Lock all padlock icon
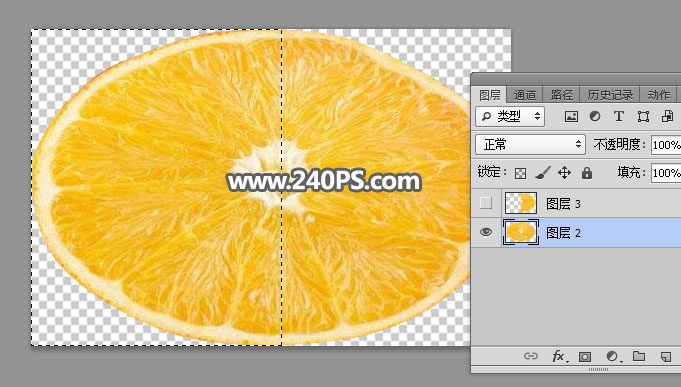Viewport: 681px width, 387px height. click(x=587, y=173)
